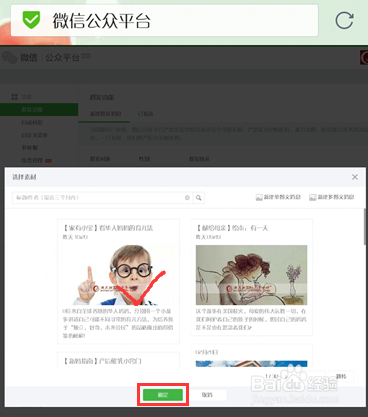Click 新建多图文消息 link
The height and width of the screenshot is (417, 368).
point(336,197)
